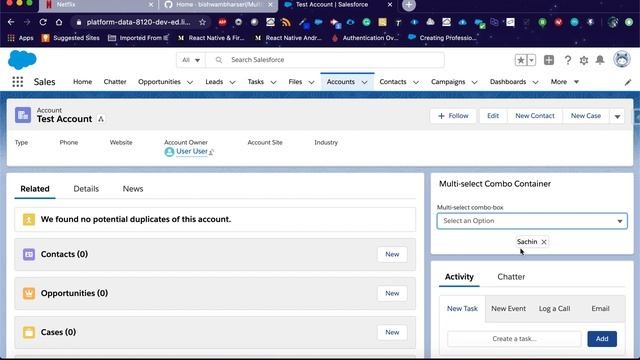
Task: Expand the Files nav dropdown chevron
Action: coord(311,82)
